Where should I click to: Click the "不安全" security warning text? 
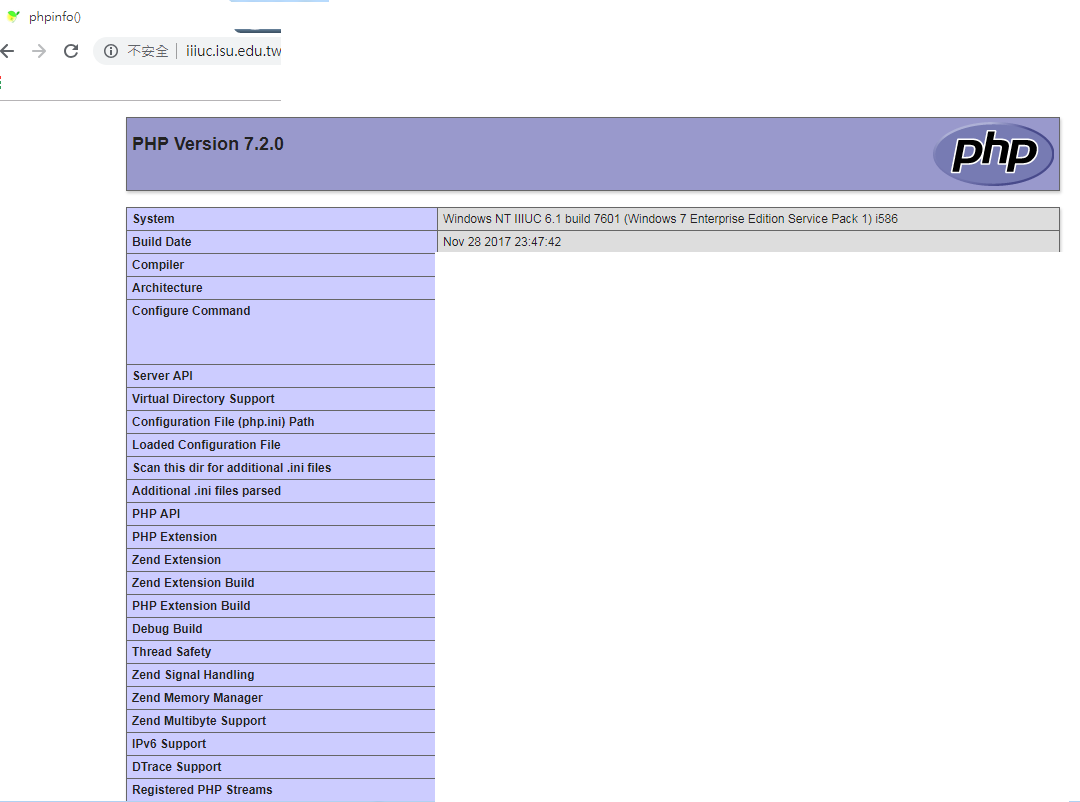click(147, 51)
